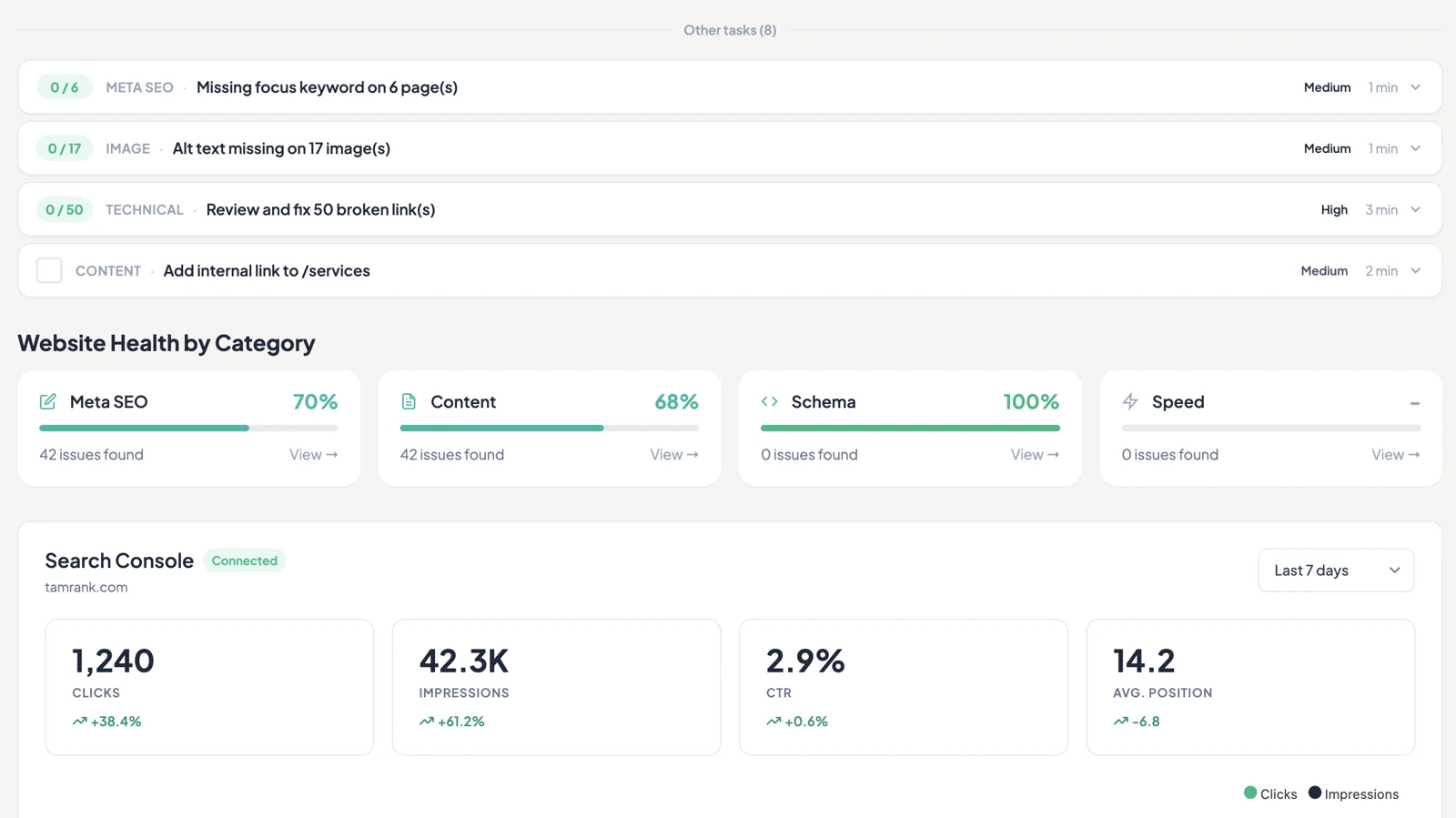Click the Clicks trend arrow icon

point(79,722)
